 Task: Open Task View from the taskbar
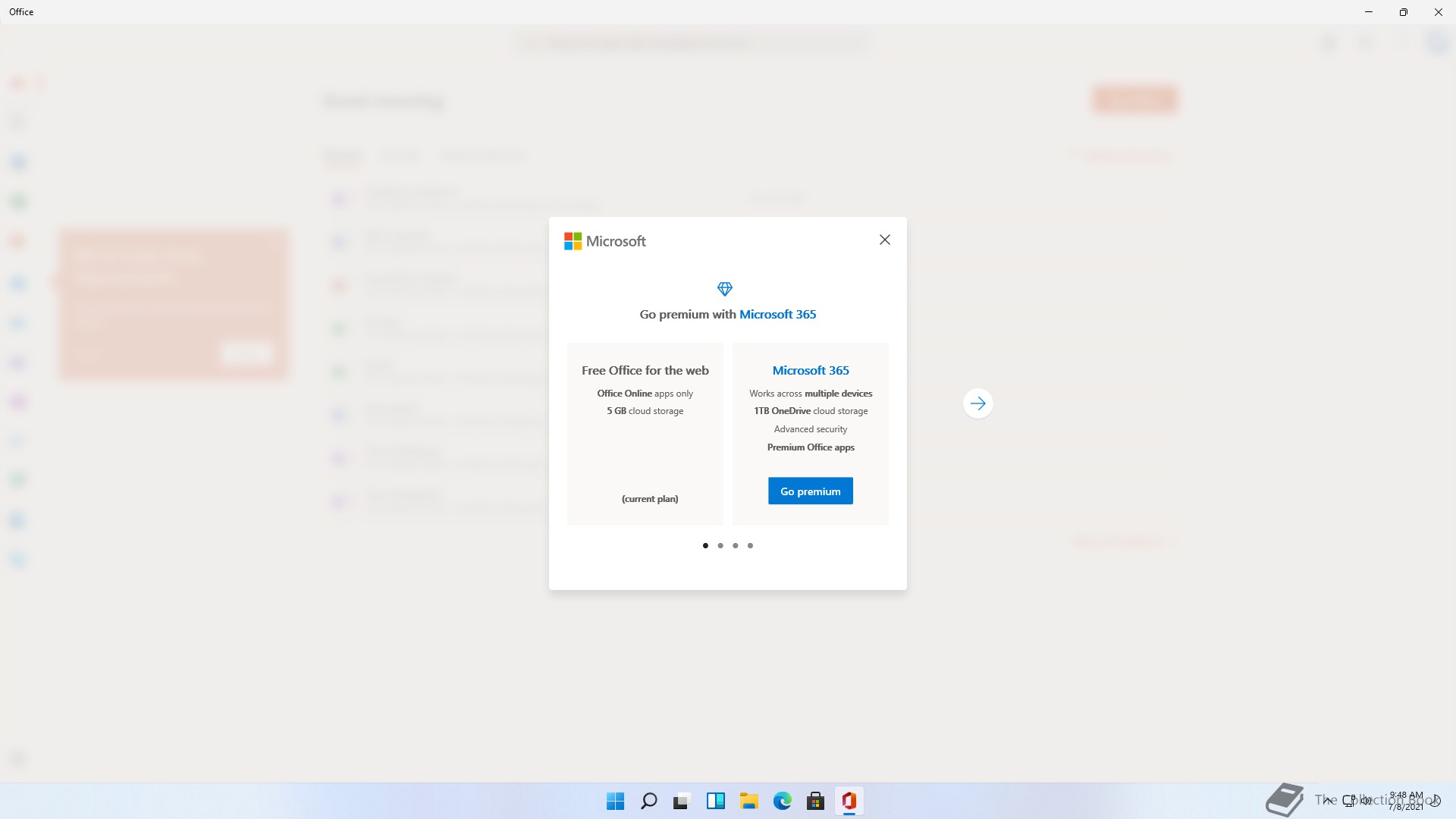click(x=682, y=801)
